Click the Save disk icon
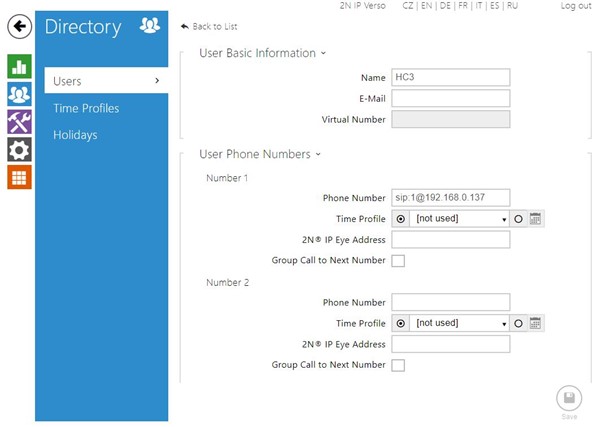Screen dimensions: 602x427 click(x=568, y=398)
